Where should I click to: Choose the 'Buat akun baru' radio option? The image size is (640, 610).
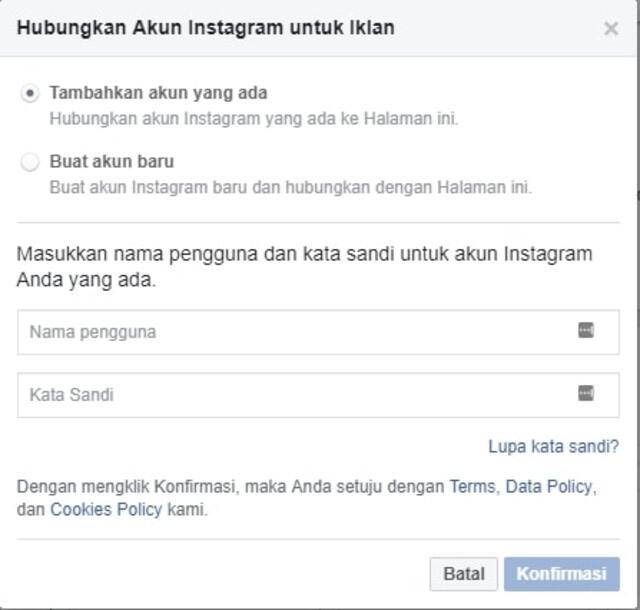click(31, 162)
